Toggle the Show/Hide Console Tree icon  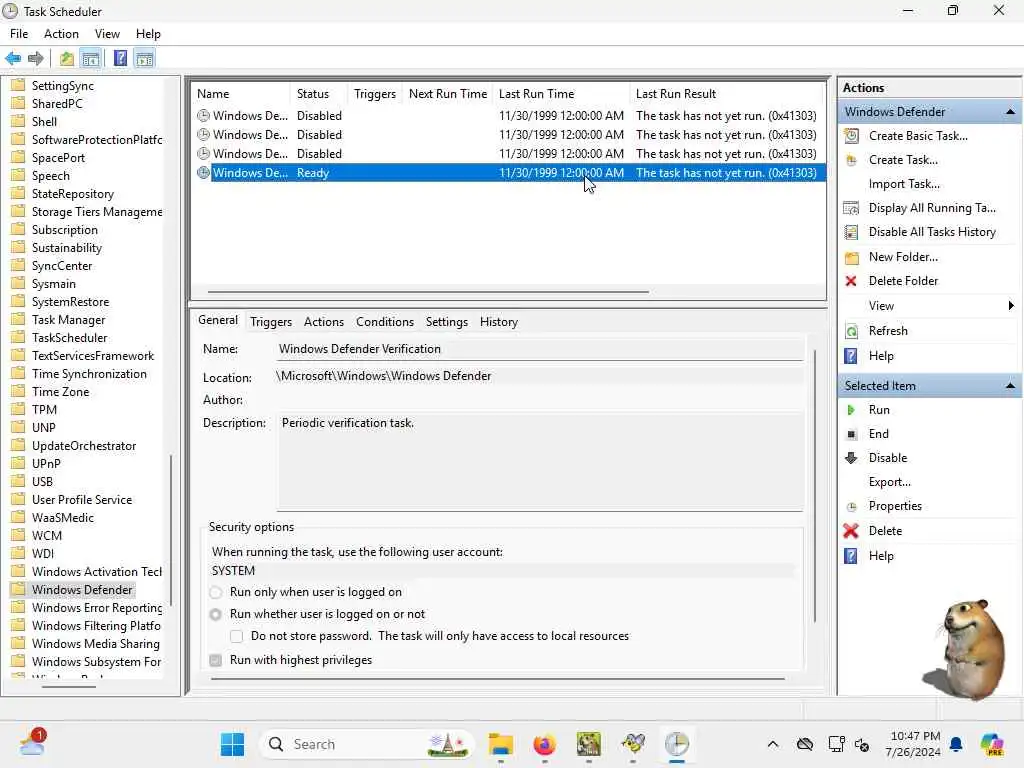coord(91,59)
